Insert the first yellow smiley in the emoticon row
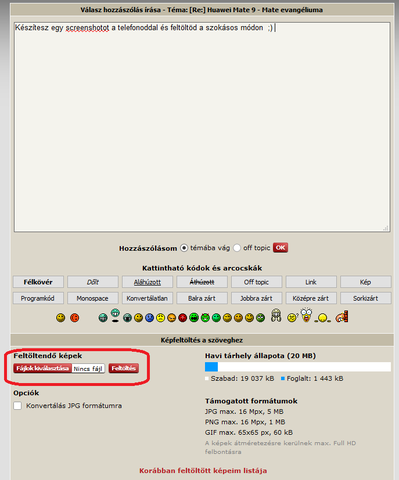The image size is (399, 480). tap(61, 318)
